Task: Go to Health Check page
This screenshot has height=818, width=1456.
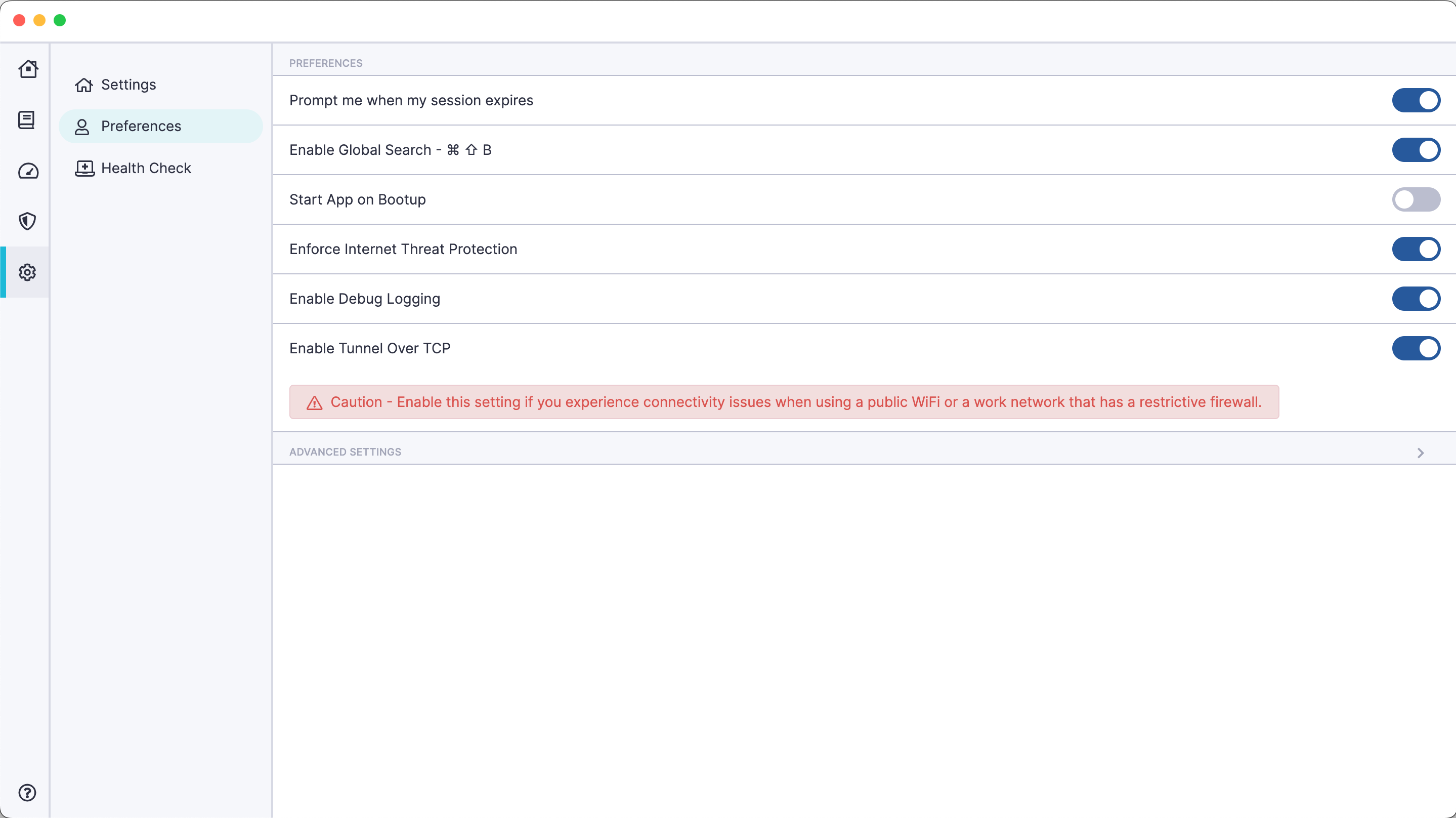Action: (146, 168)
